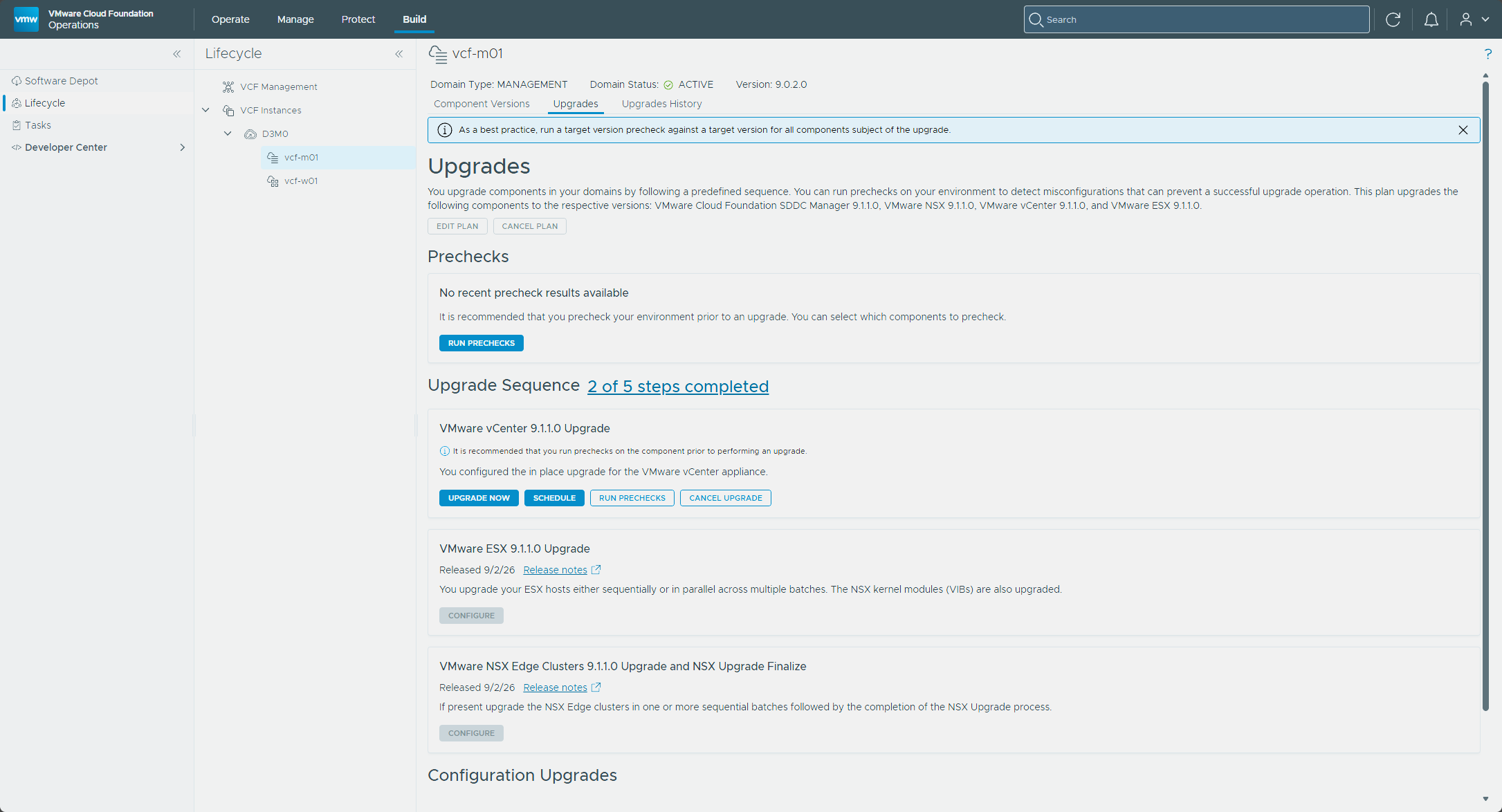
Task: Switch to Component Versions tab
Action: pyautogui.click(x=482, y=104)
